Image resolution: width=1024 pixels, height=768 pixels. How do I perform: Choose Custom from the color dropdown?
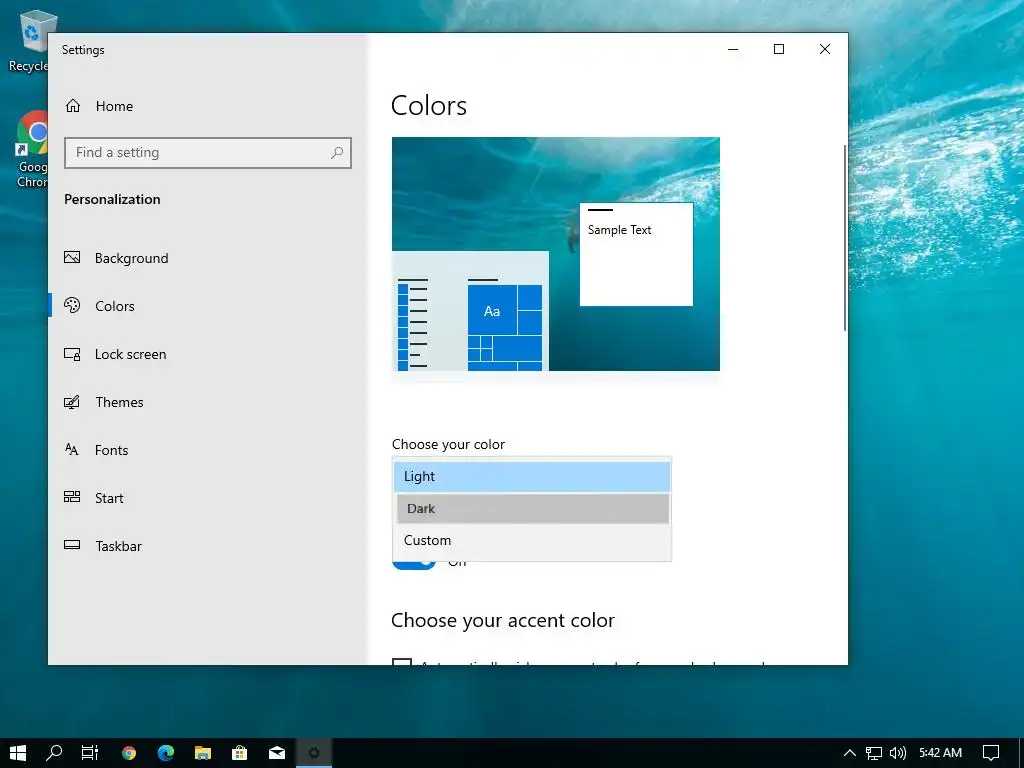click(x=532, y=540)
